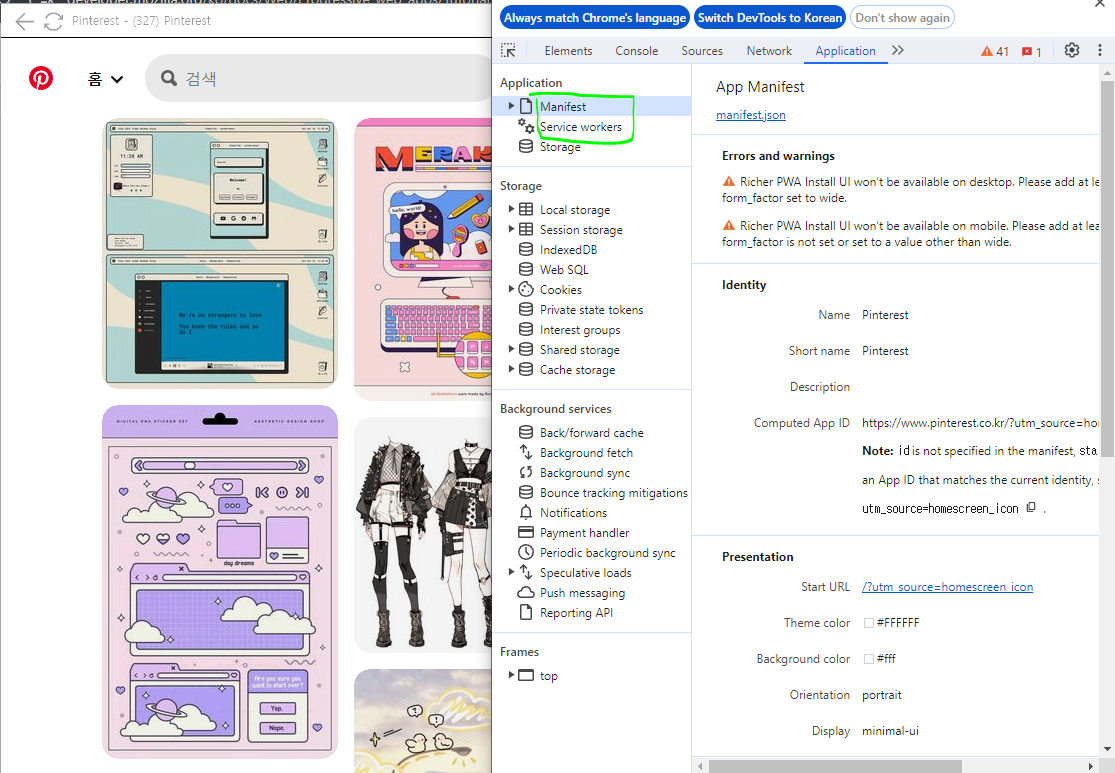This screenshot has height=773, width=1115.
Task: Click the top frame icon
Action: point(526,675)
